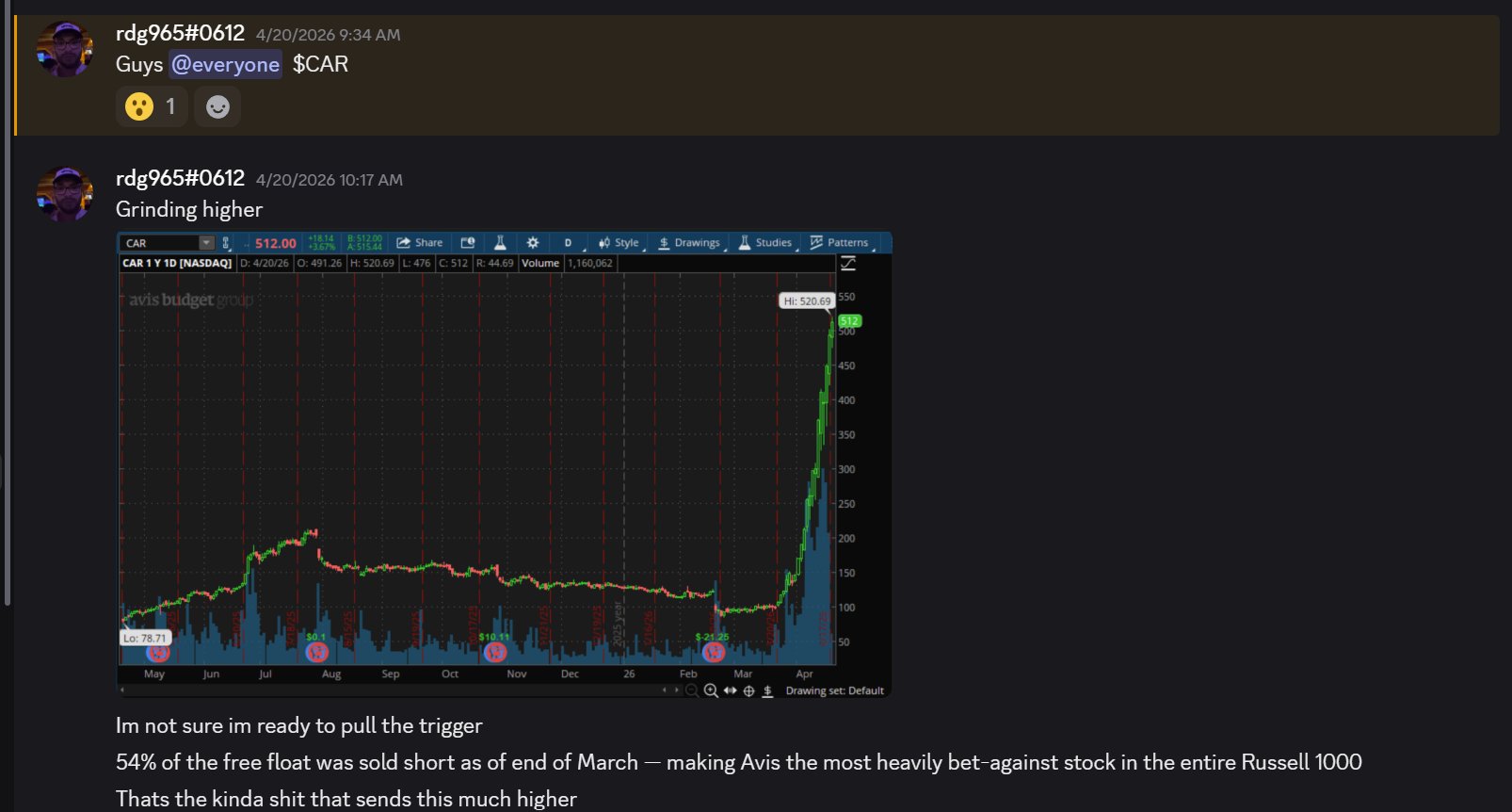This screenshot has width=1512, height=812.
Task: Click username rdg965#0612 at 9:34 AM
Action: 180,33
